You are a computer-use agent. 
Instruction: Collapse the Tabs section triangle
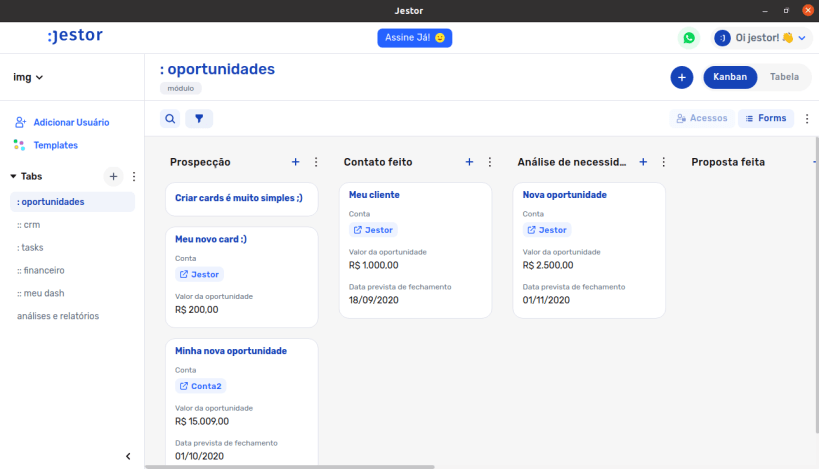[13, 177]
